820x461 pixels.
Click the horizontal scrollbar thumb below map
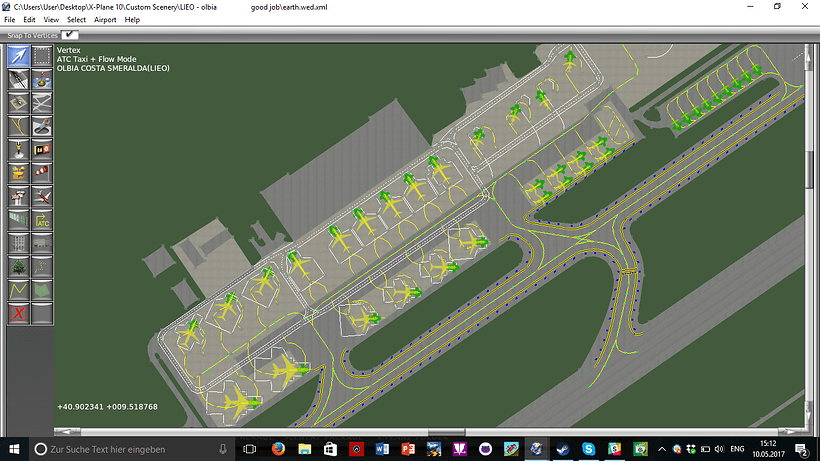[446, 432]
